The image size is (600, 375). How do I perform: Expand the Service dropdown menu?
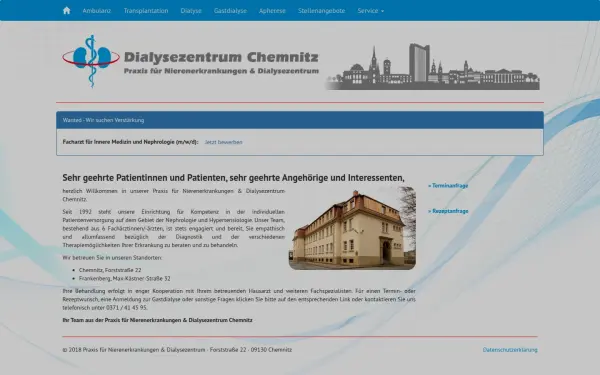coord(370,11)
